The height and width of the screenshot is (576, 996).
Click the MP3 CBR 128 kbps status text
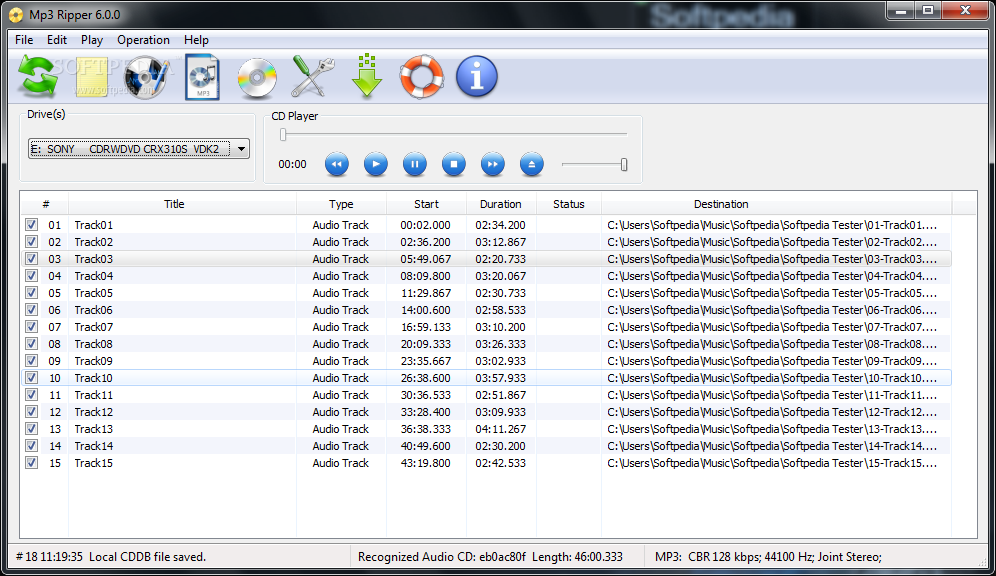point(769,557)
